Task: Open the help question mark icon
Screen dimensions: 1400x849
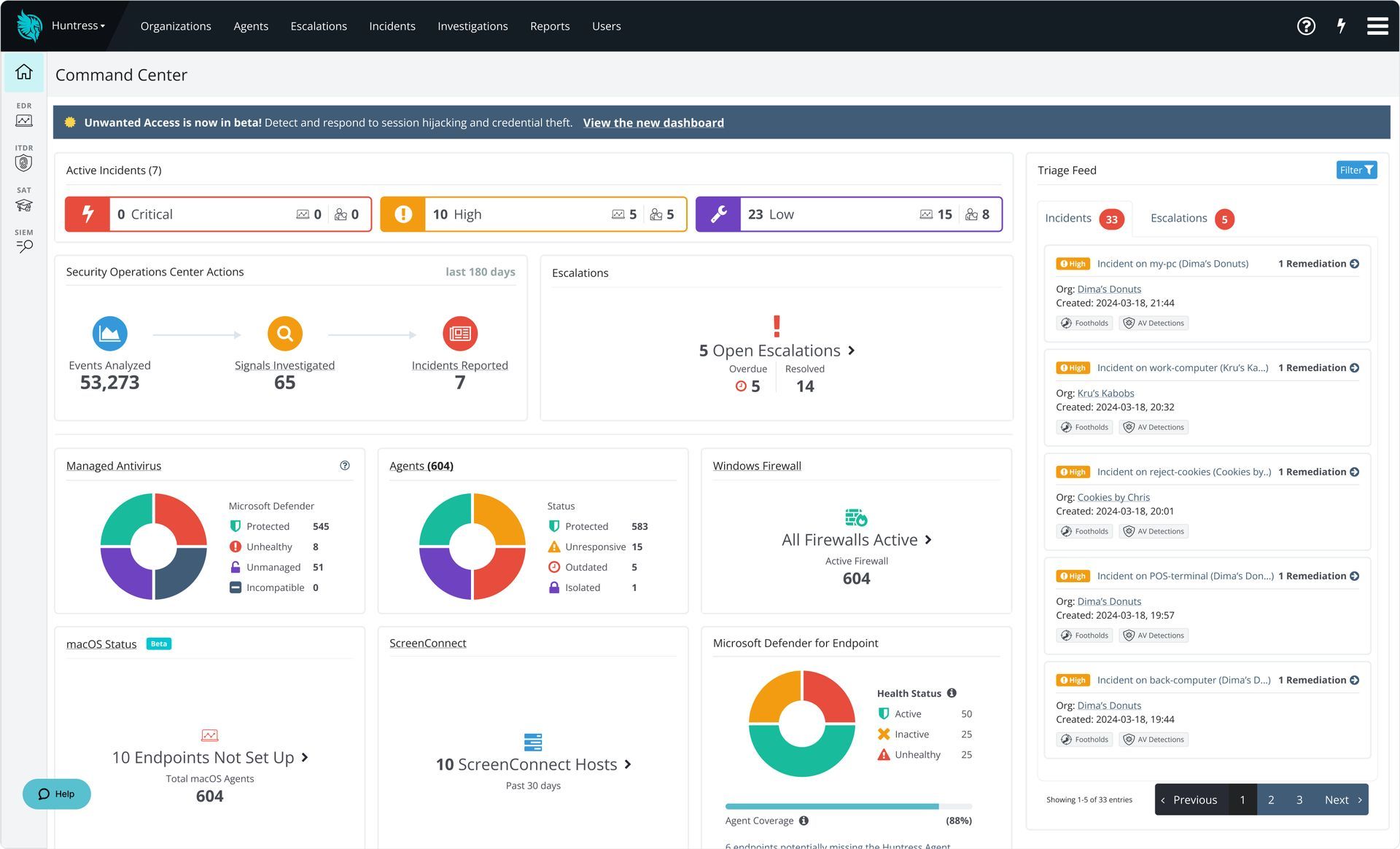Action: click(1306, 26)
